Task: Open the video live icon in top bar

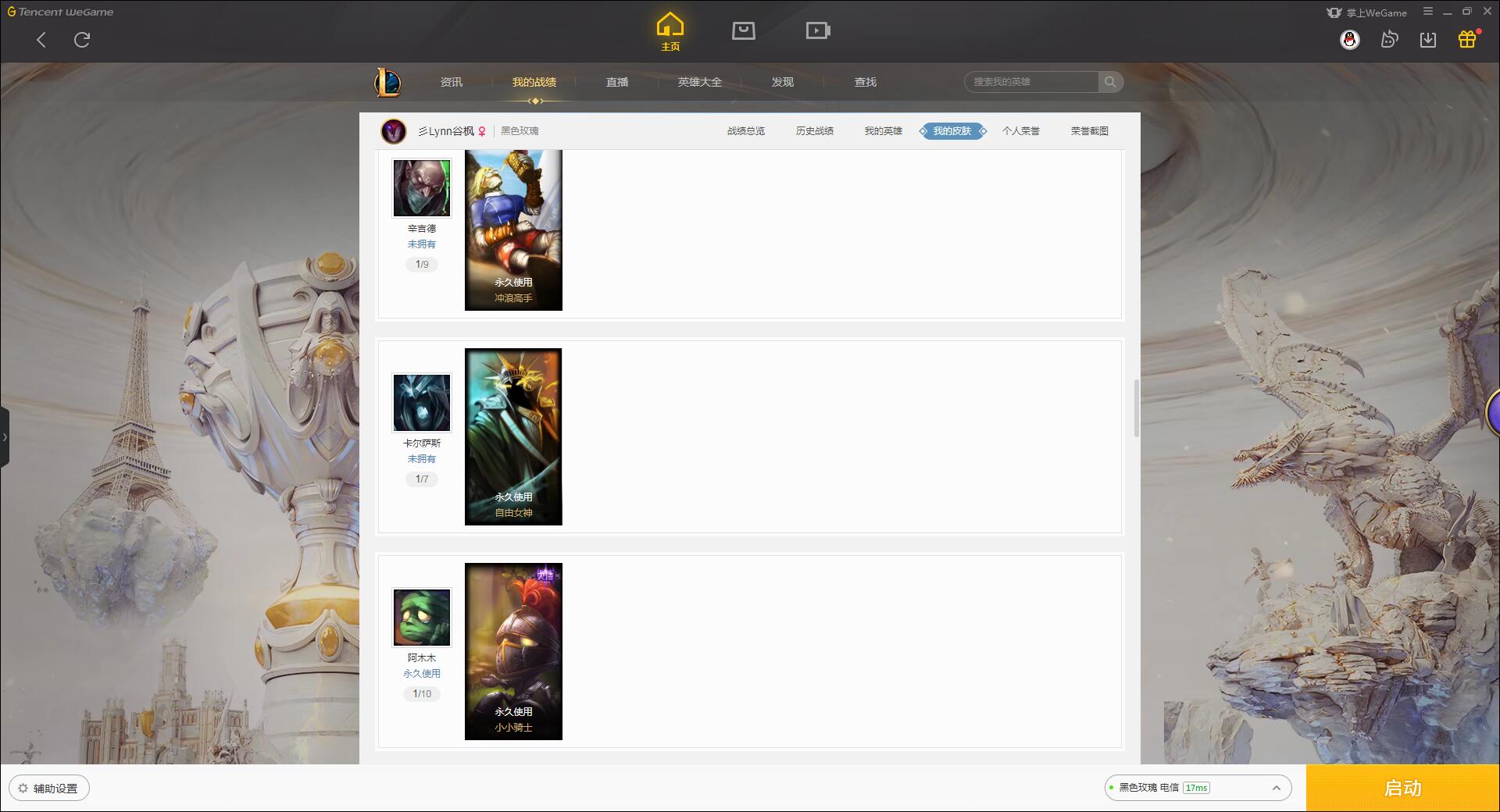Action: point(818,30)
